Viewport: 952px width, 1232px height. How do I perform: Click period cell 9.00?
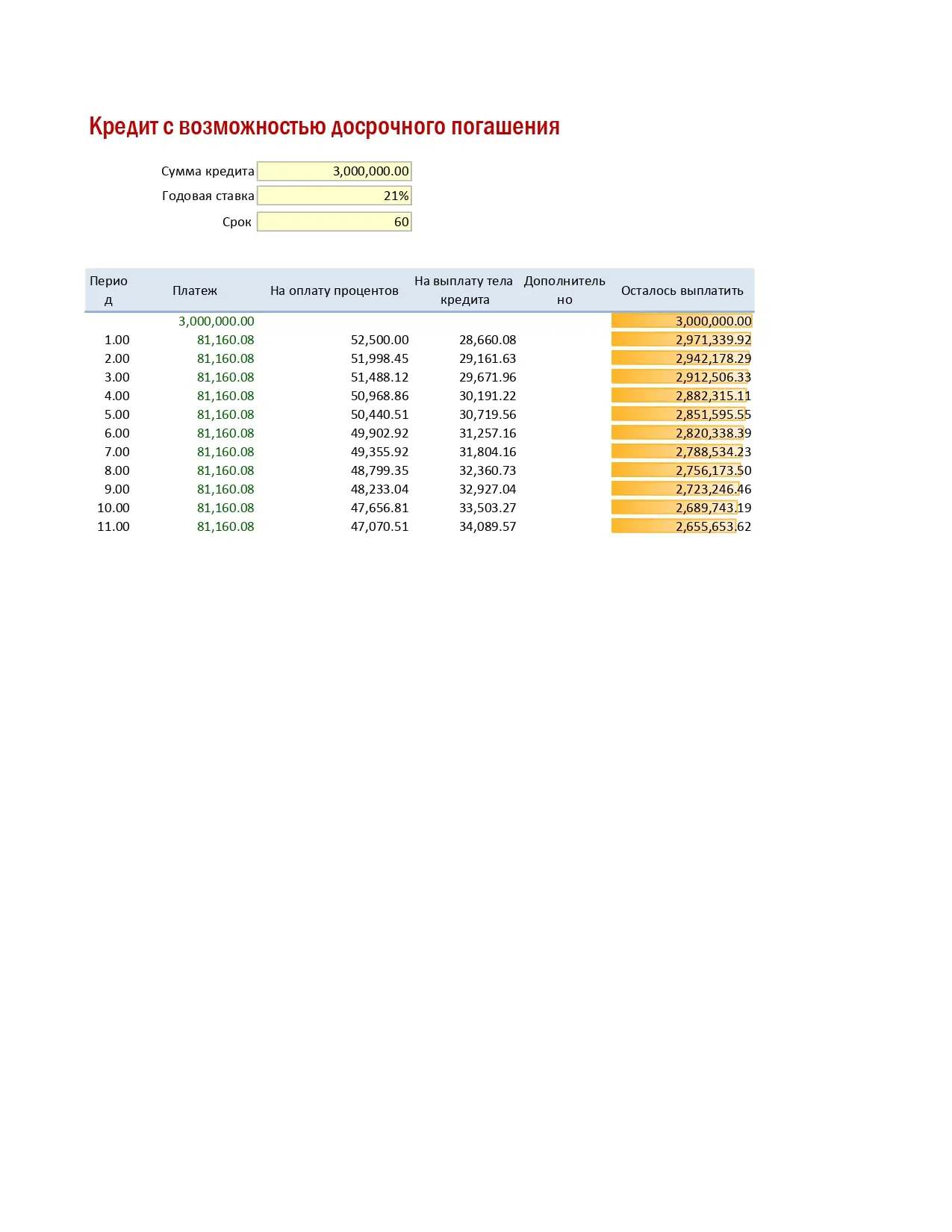point(117,489)
